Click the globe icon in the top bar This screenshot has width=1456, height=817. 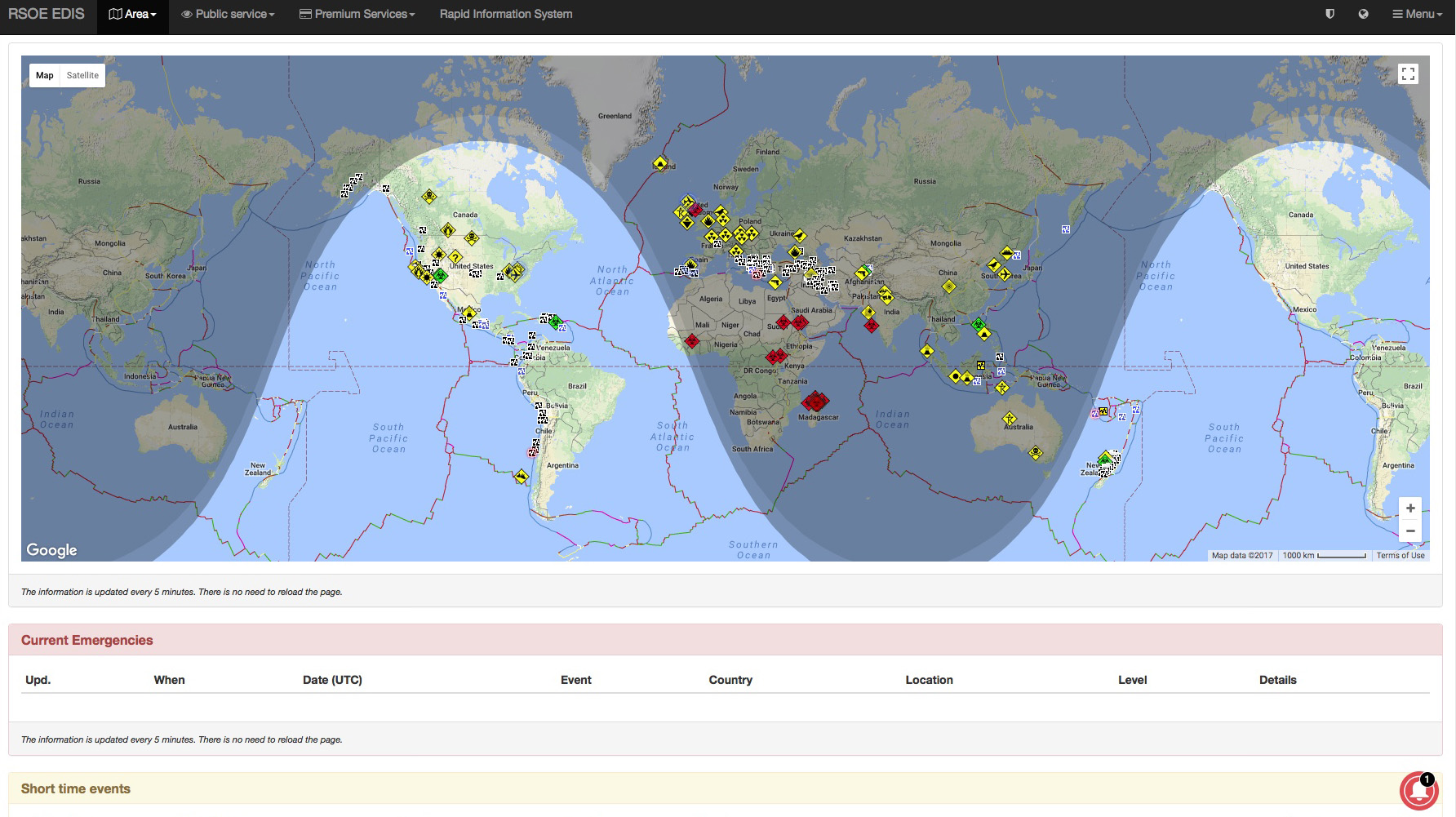point(1363,14)
